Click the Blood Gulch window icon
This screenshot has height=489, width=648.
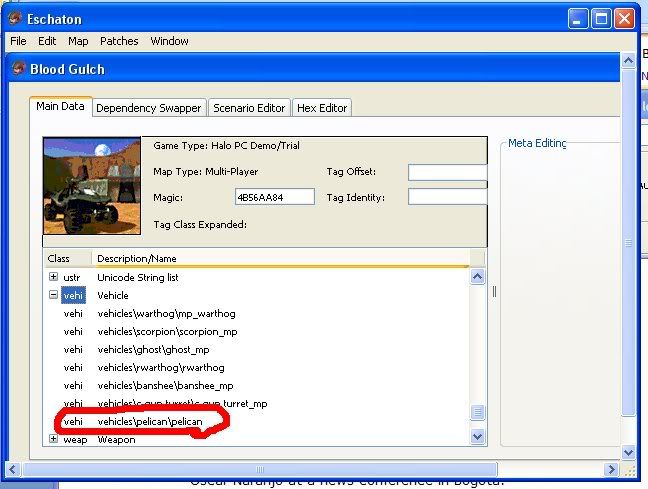(x=18, y=68)
